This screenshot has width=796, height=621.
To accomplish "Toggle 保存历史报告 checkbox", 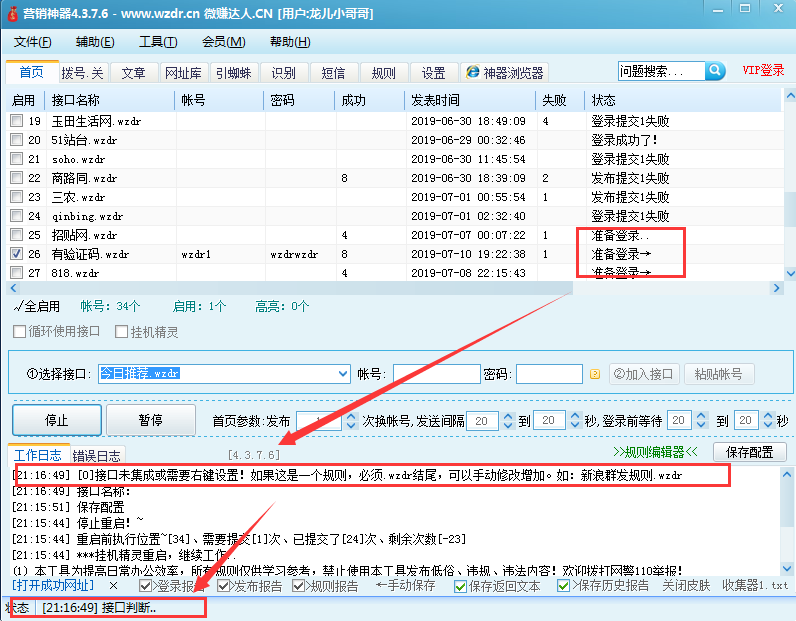I will point(563,586).
